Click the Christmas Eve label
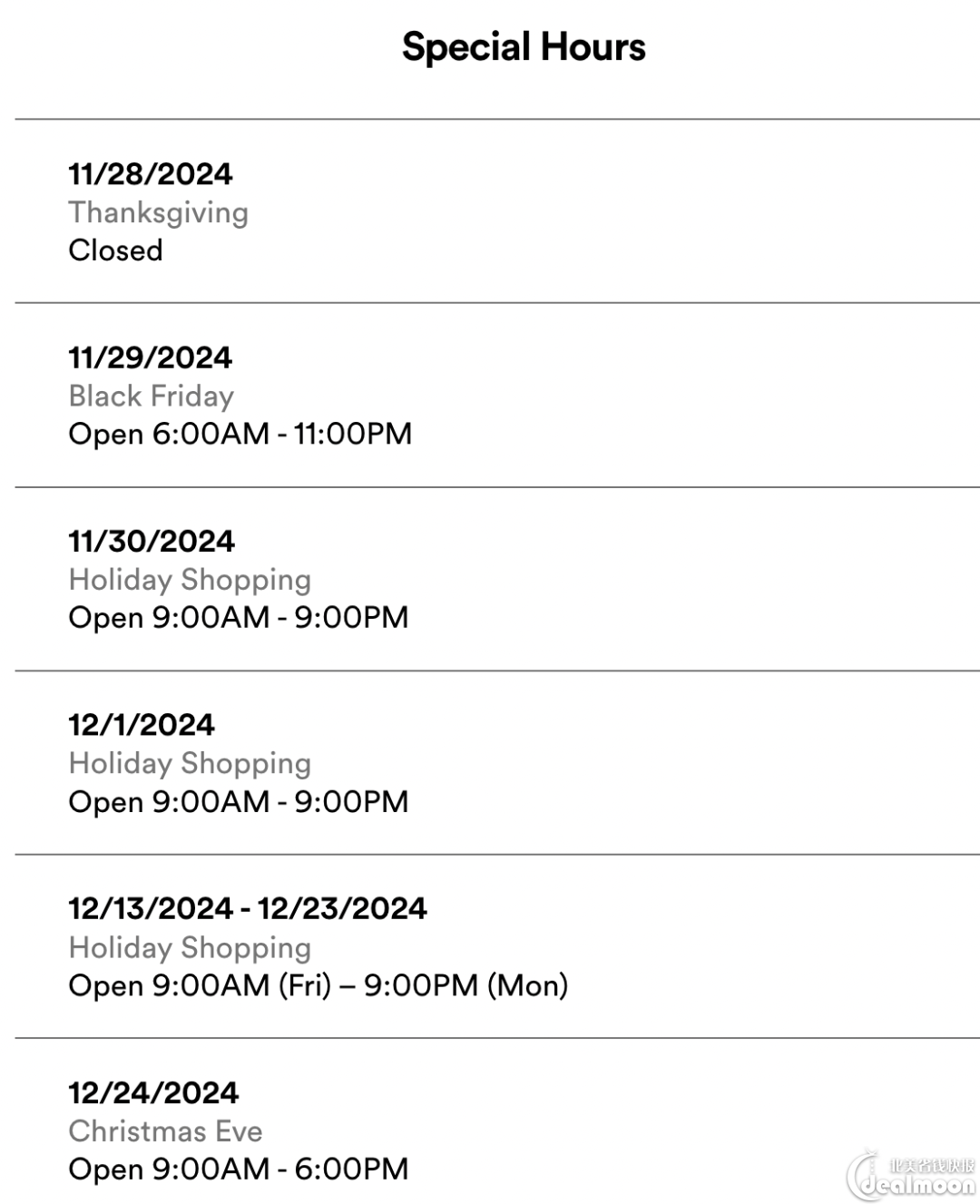 pyautogui.click(x=166, y=1131)
